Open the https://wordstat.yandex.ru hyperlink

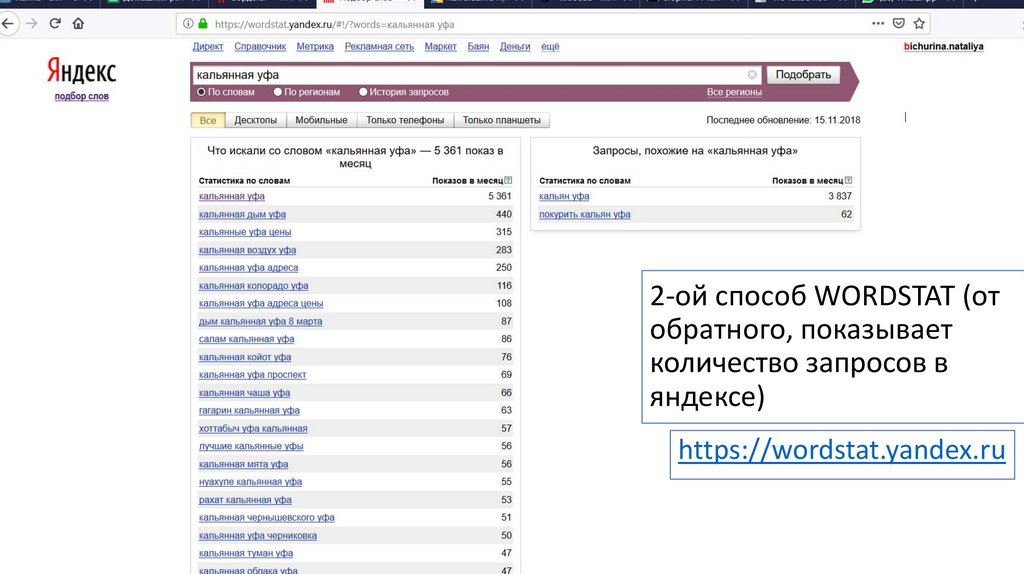842,450
